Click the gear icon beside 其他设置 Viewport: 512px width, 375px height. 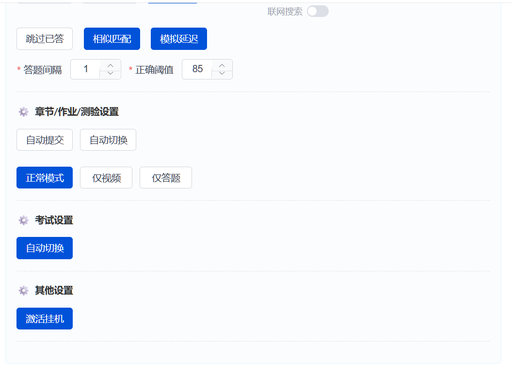23,291
